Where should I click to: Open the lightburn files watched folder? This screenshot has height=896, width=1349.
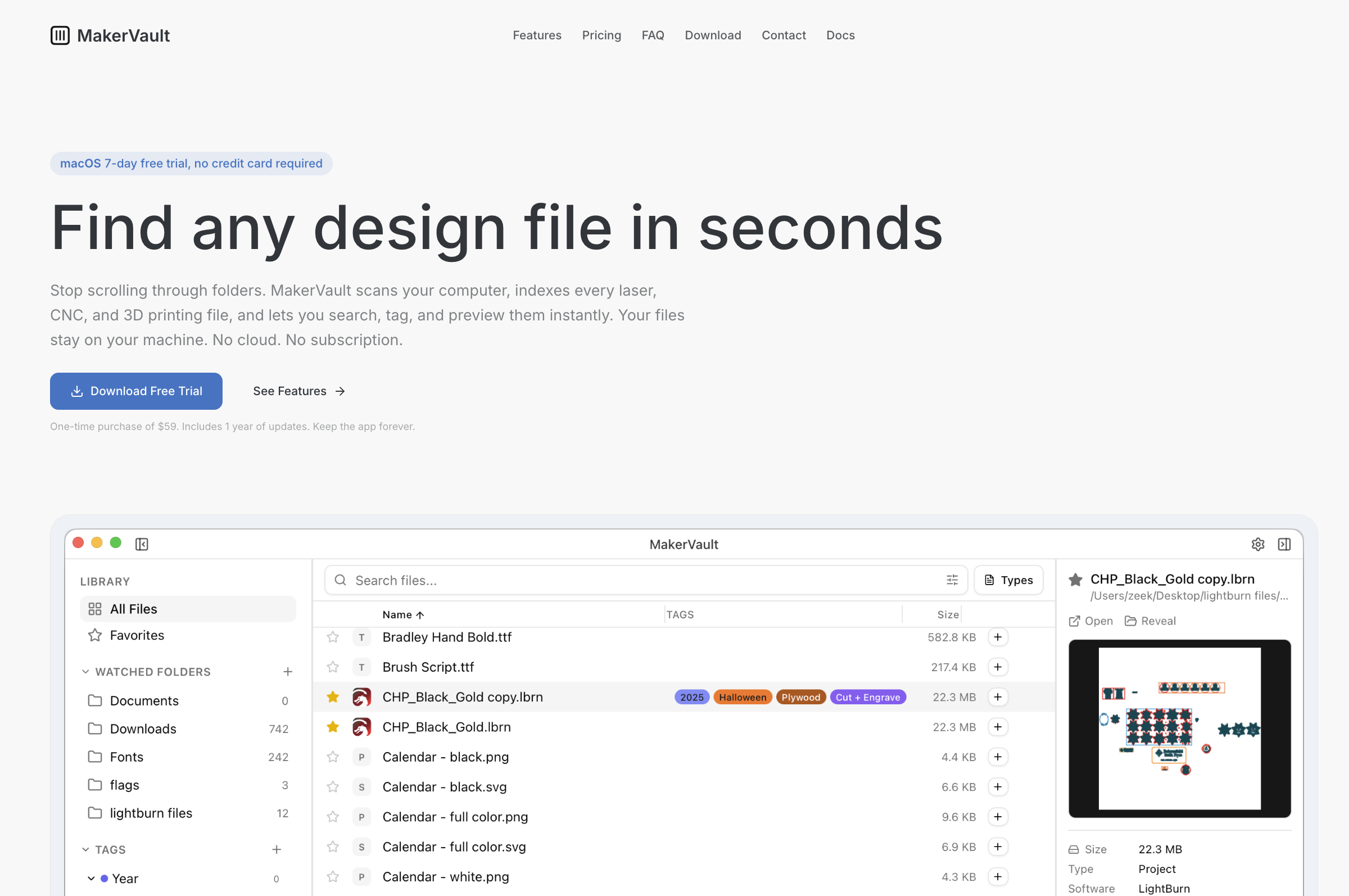(188, 813)
